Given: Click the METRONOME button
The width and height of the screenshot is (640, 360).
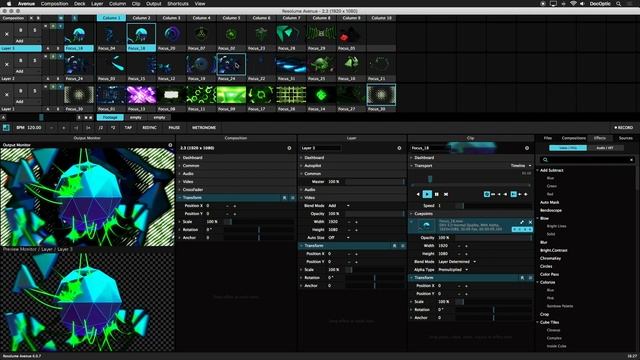Looking at the screenshot, I should (x=204, y=128).
